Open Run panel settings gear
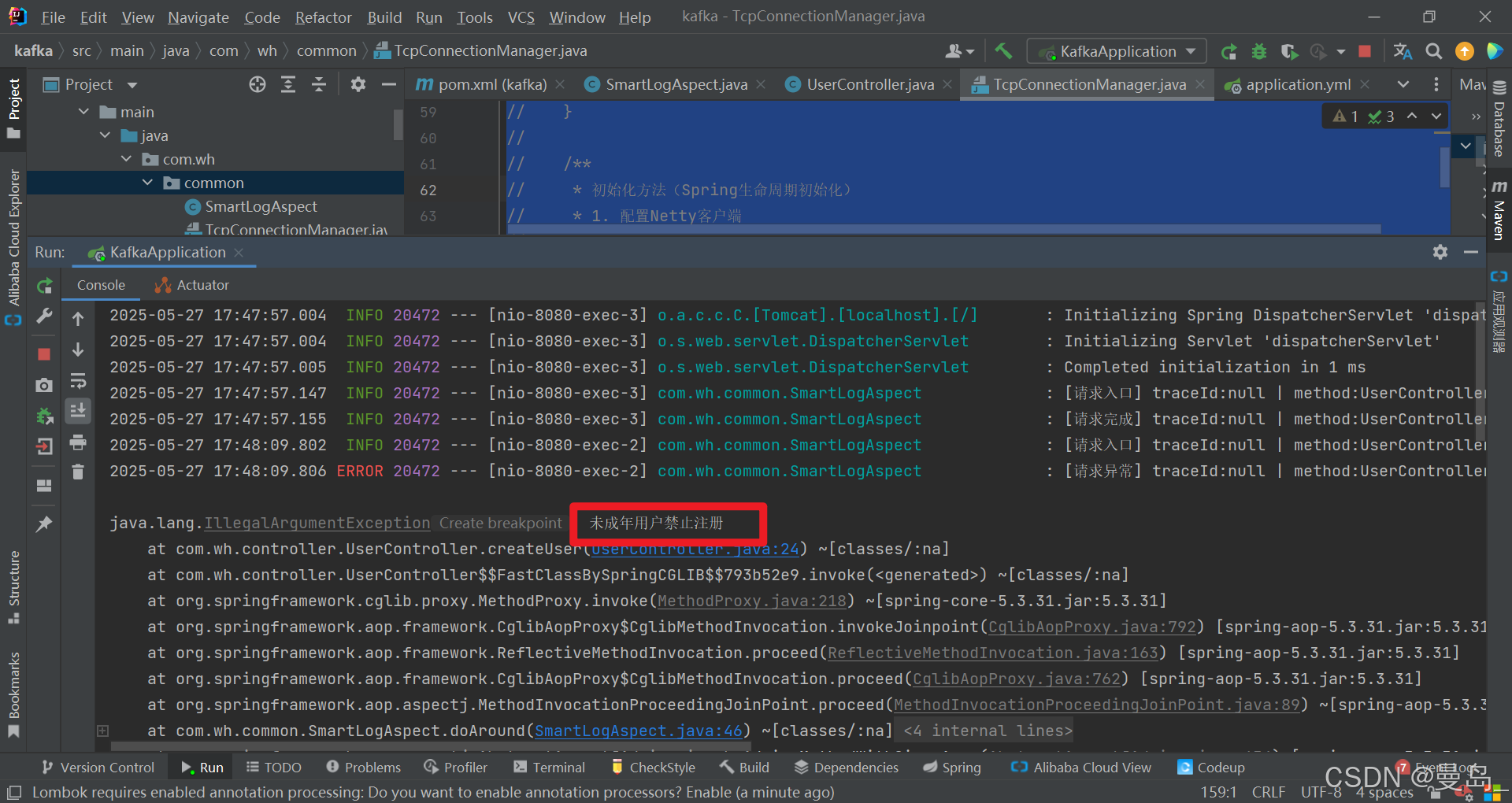This screenshot has height=803, width=1512. (x=1440, y=252)
